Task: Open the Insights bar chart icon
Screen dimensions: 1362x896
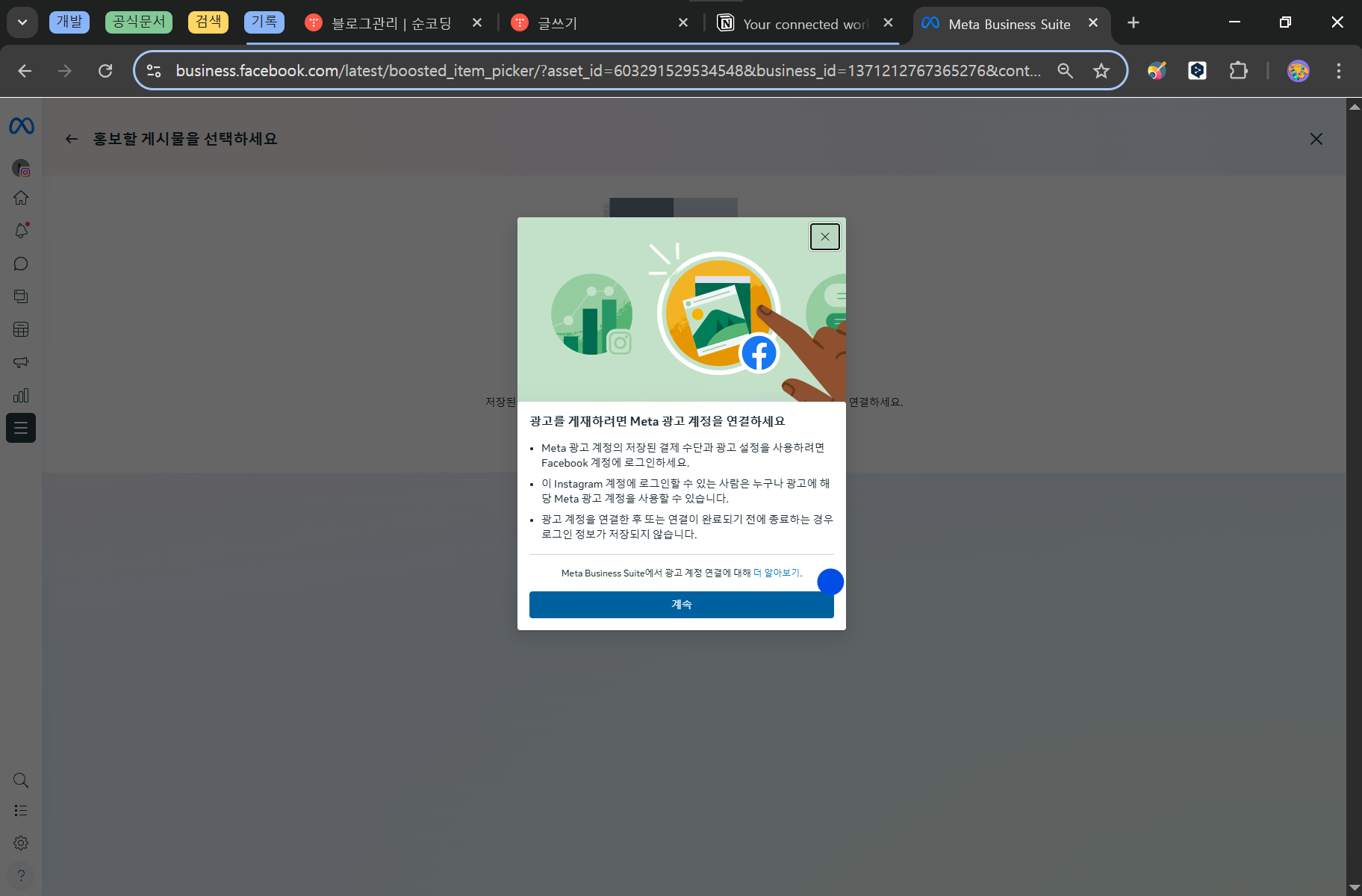Action: (21, 395)
